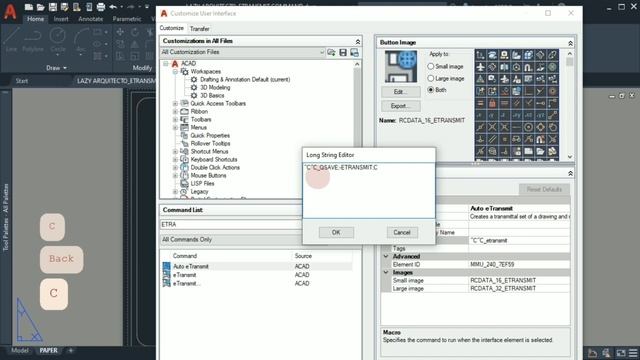
Task: Select the Move tool in the Modify panel
Action: coord(120,32)
